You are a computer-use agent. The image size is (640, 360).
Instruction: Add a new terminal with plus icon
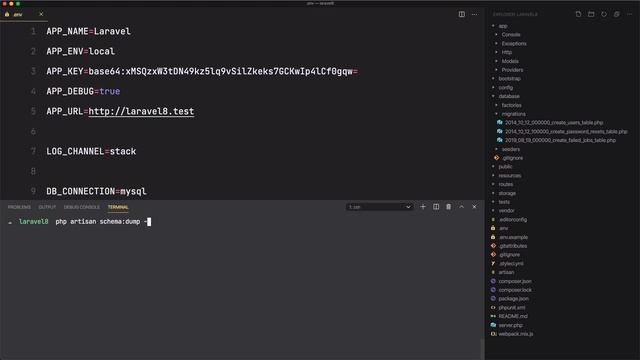coord(423,207)
